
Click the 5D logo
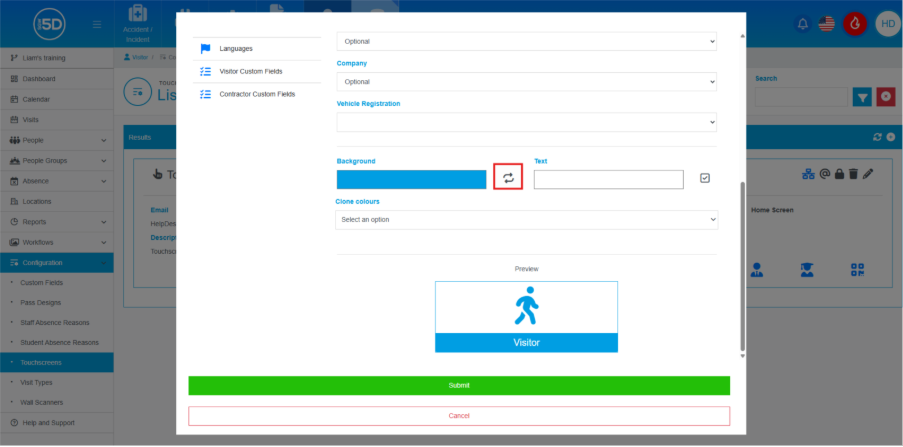[x=50, y=24]
